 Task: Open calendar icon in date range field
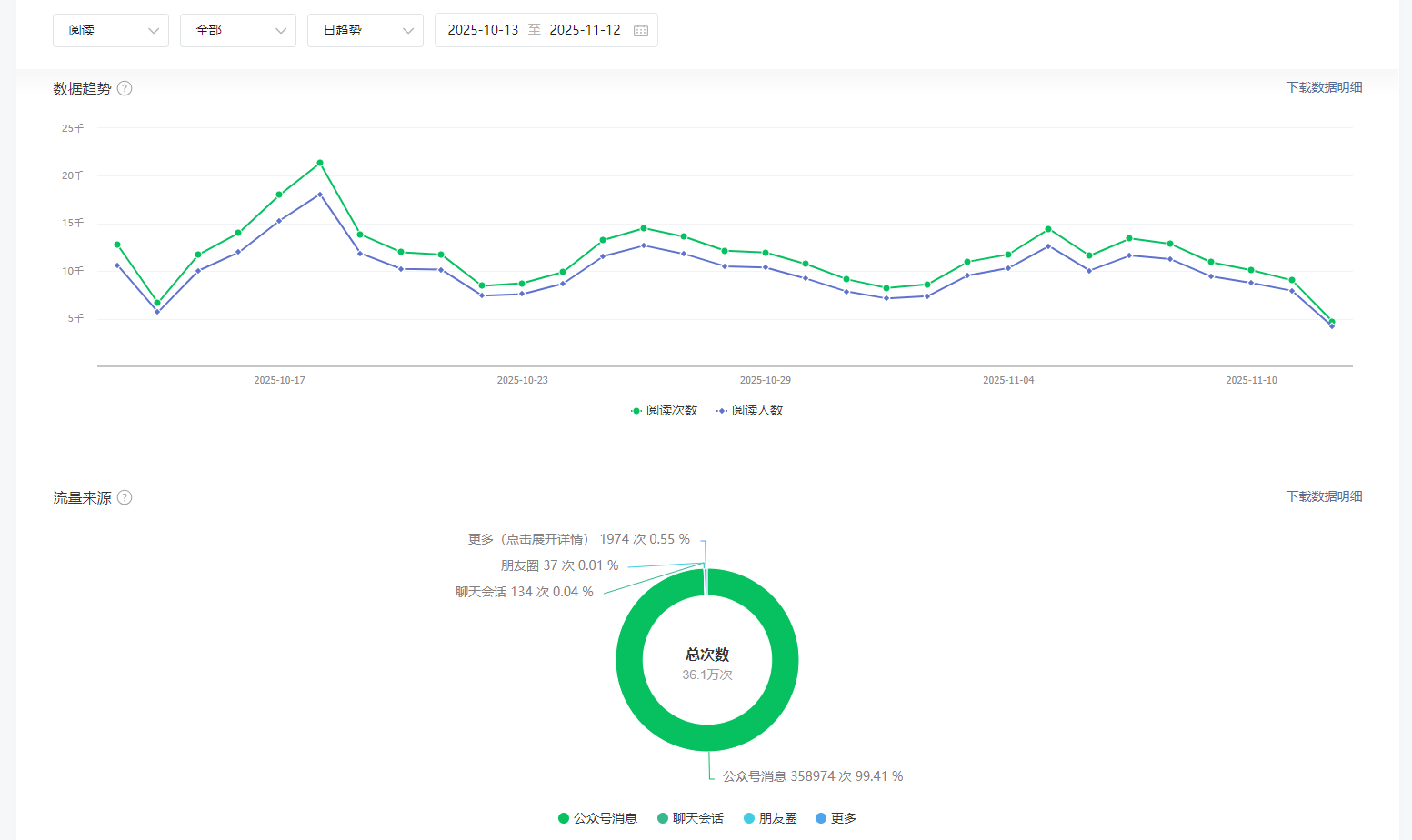coord(640,30)
